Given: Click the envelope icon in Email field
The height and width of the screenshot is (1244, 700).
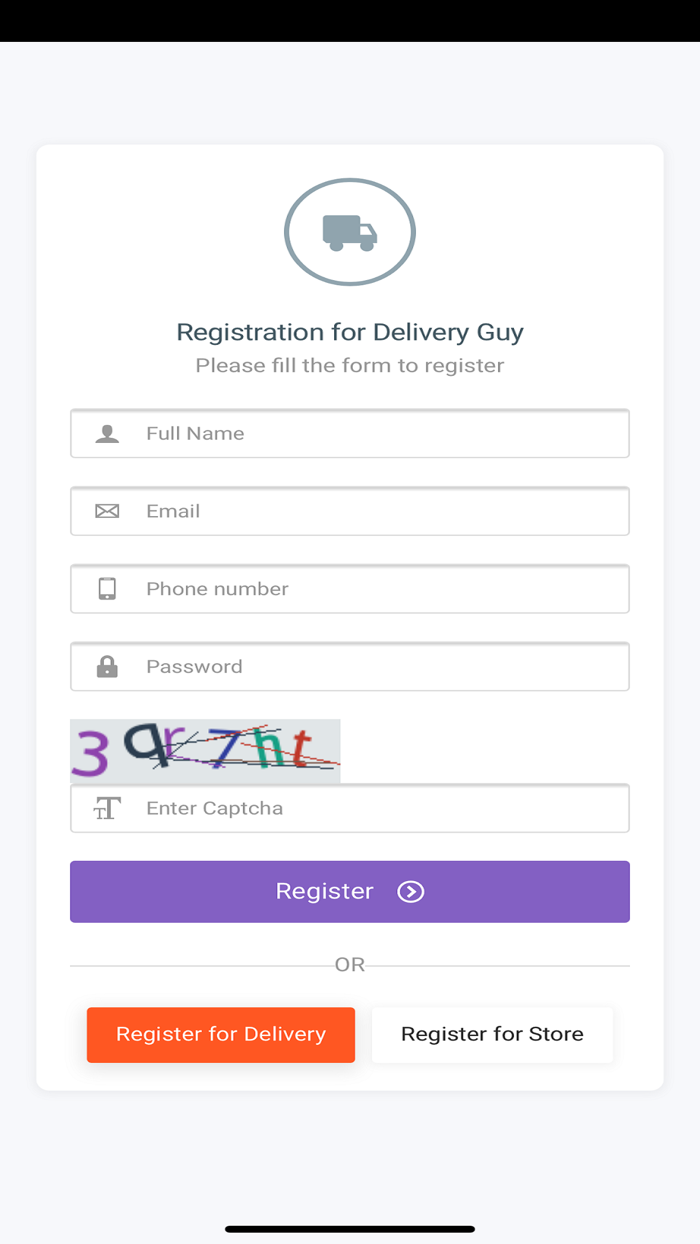Looking at the screenshot, I should [107, 511].
